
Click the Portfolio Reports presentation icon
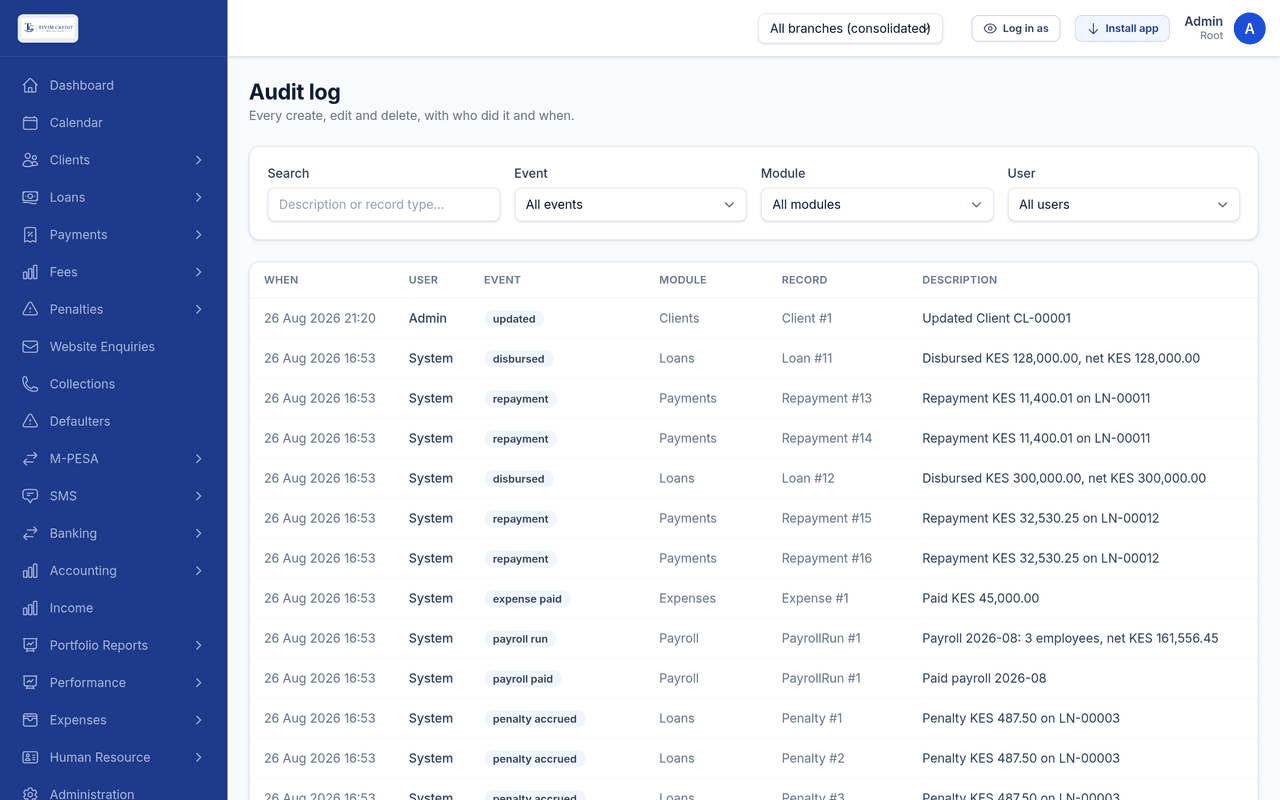click(x=30, y=645)
